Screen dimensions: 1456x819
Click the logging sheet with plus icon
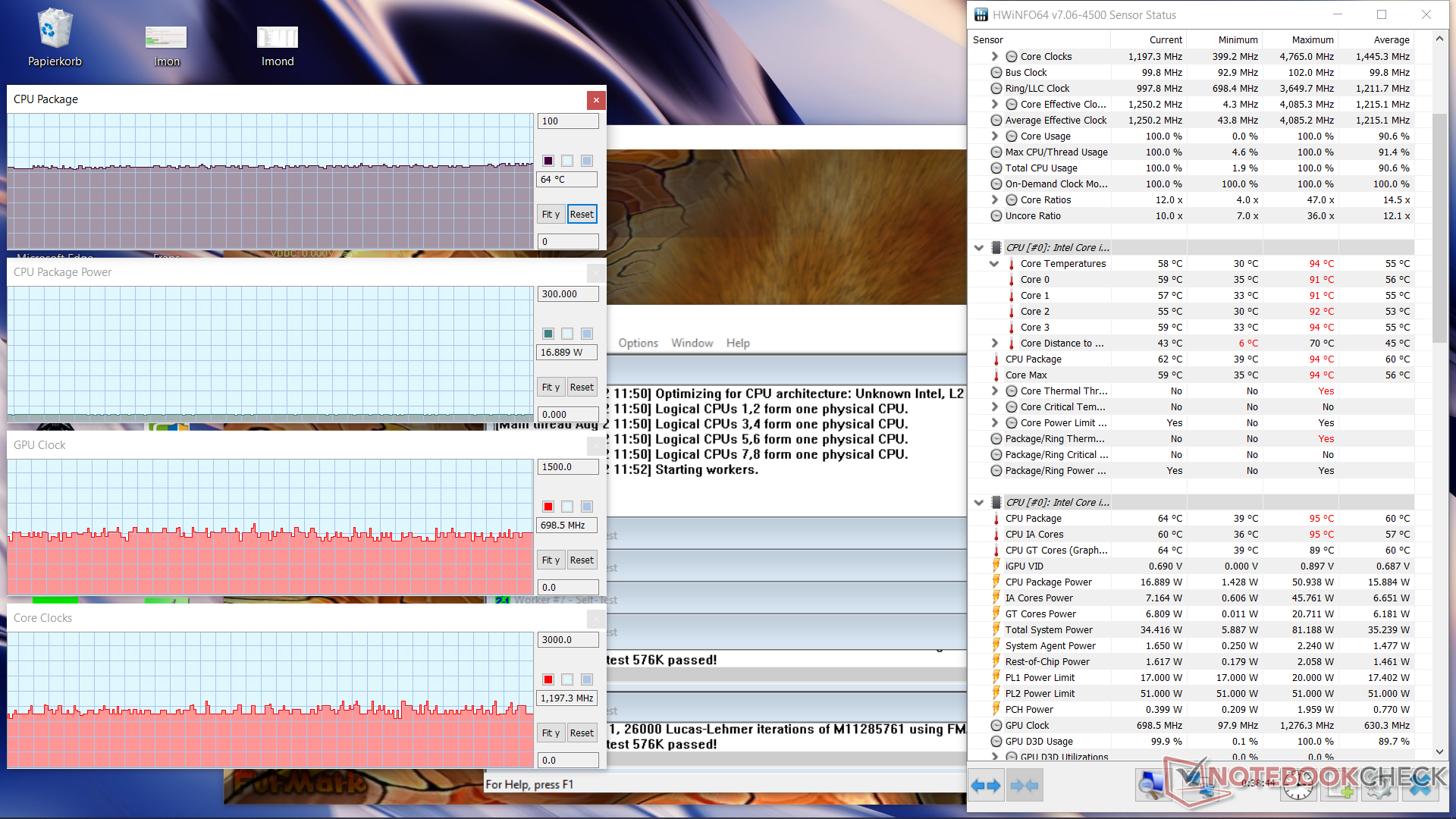coord(1339,786)
